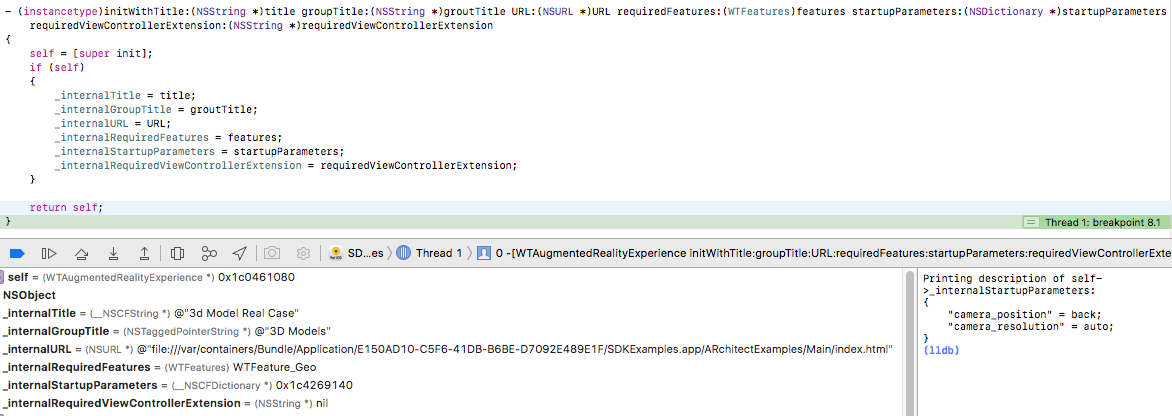Select the SD...es process in the jump bar

[356, 253]
